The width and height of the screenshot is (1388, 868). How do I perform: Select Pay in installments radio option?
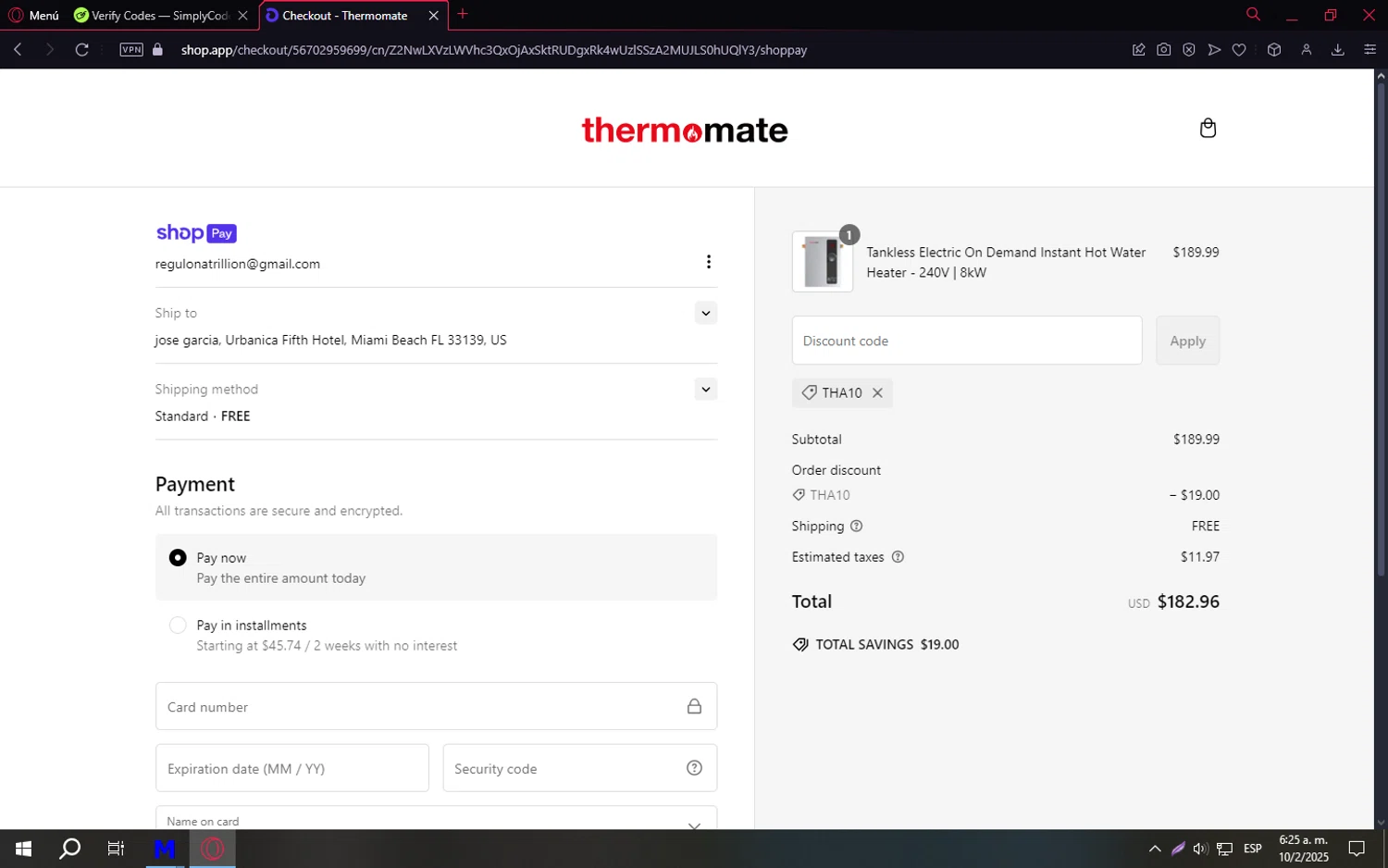(178, 626)
